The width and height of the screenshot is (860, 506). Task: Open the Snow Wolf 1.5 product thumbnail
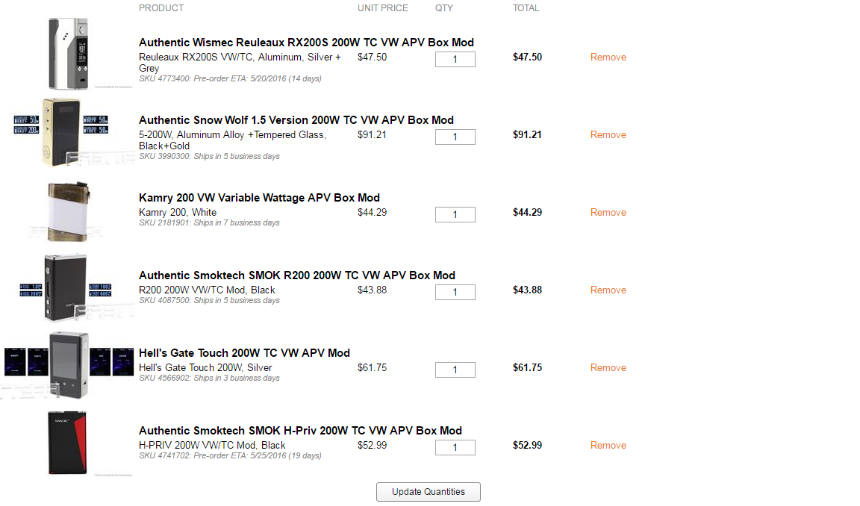(x=68, y=130)
